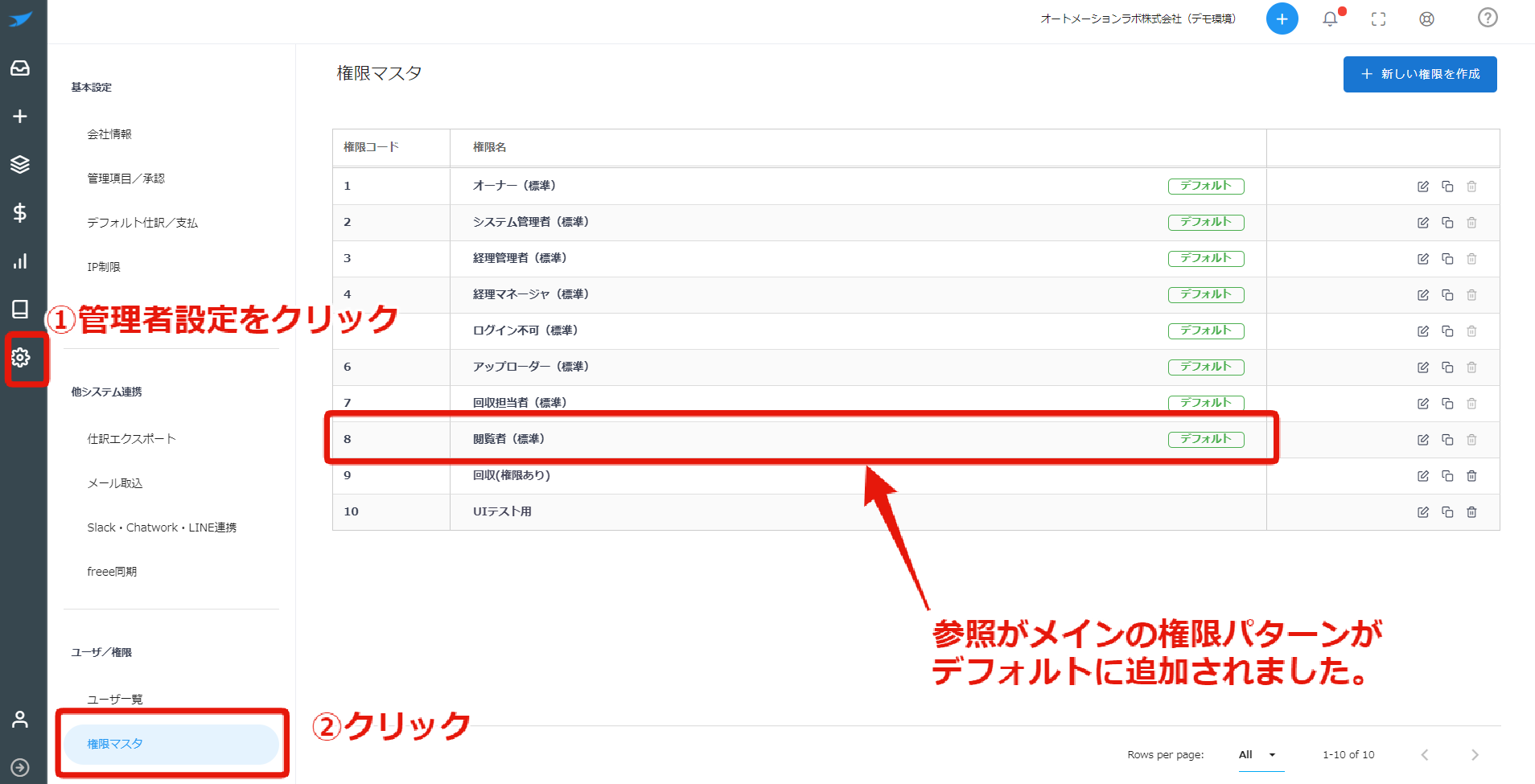Open メール取込 menu item
The image size is (1535, 784).
[x=115, y=483]
